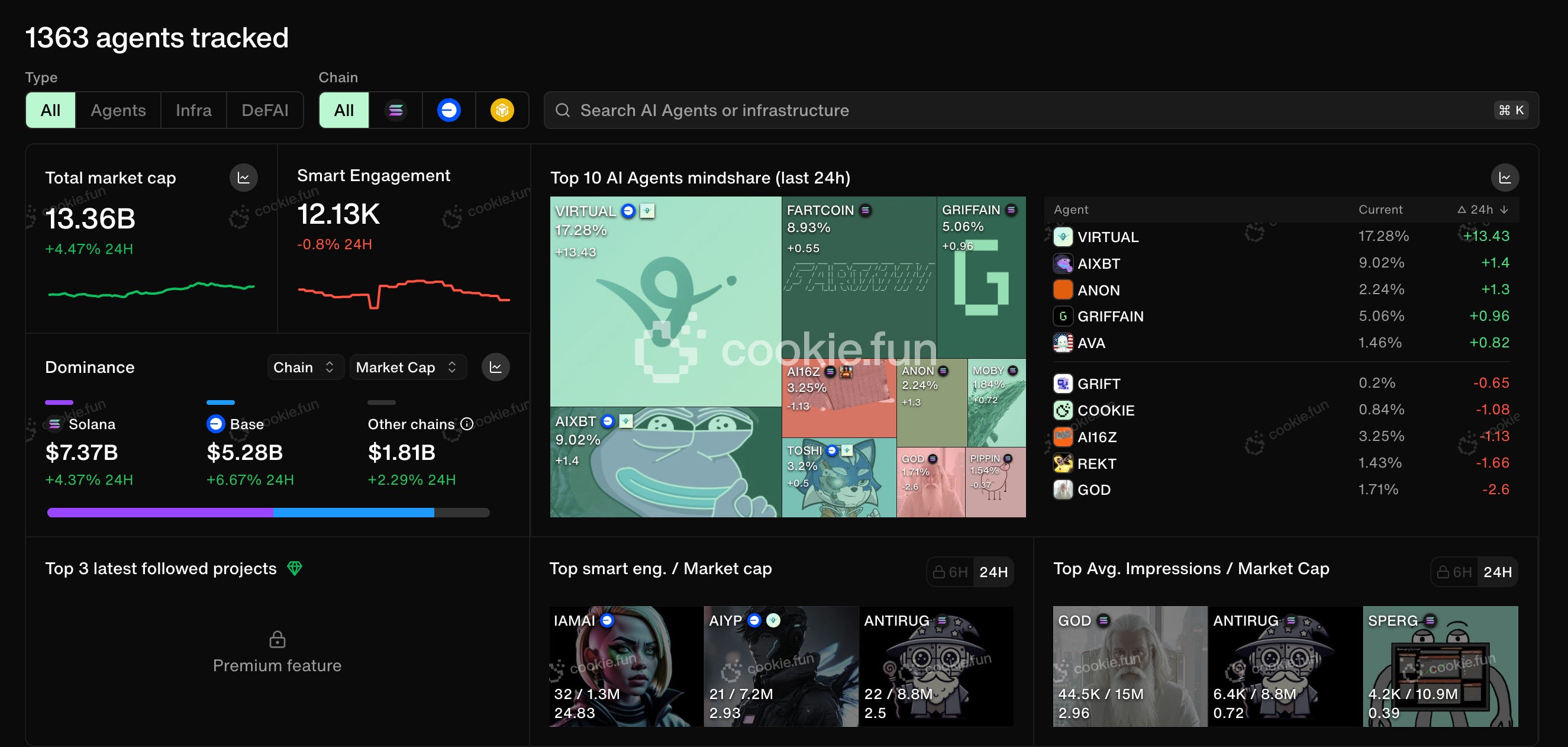Screen dimensions: 1568x747
Task: Open Dominance chart icon
Action: pos(495,367)
